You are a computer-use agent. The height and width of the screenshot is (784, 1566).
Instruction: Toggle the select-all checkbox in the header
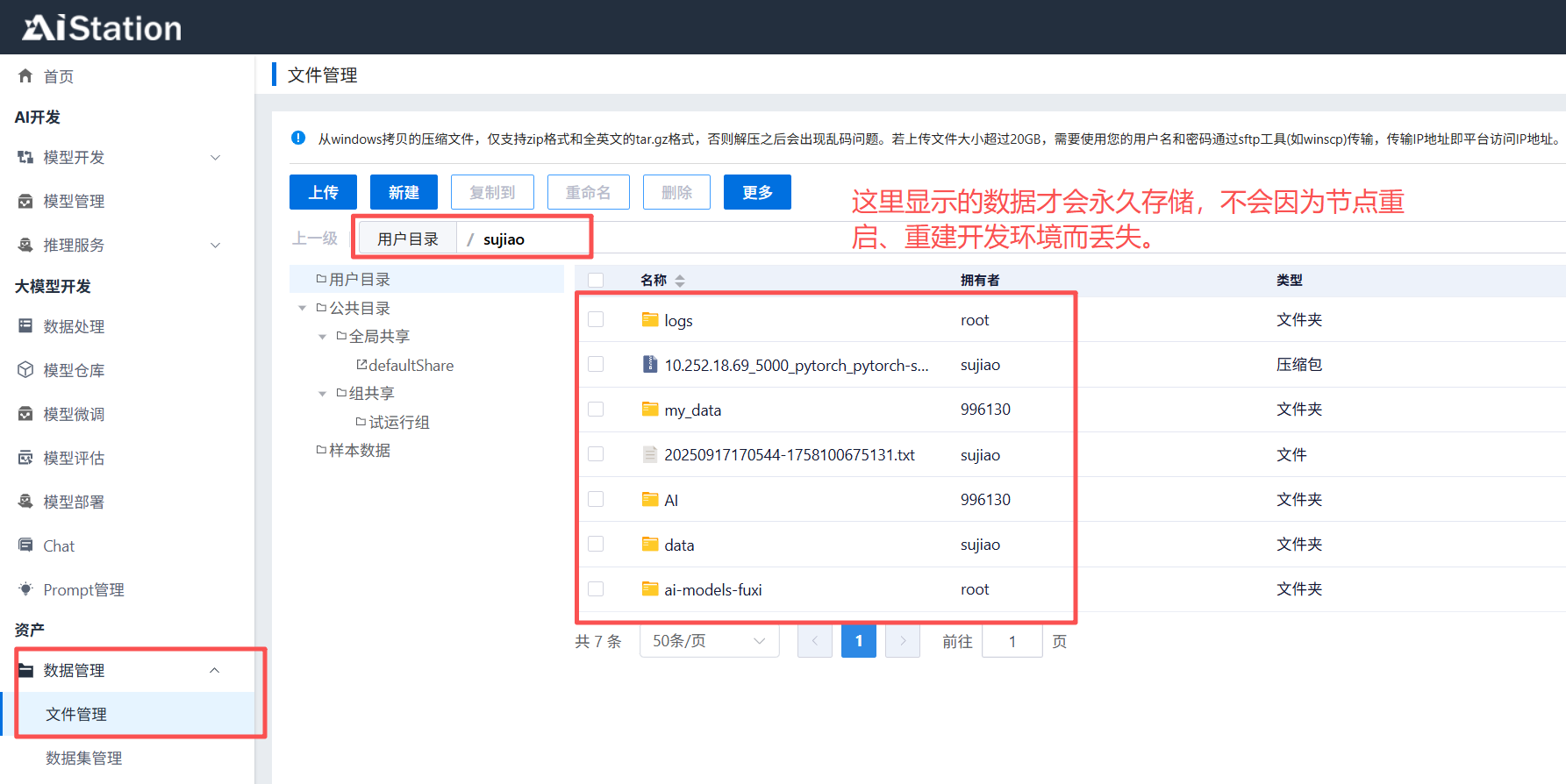pyautogui.click(x=596, y=281)
